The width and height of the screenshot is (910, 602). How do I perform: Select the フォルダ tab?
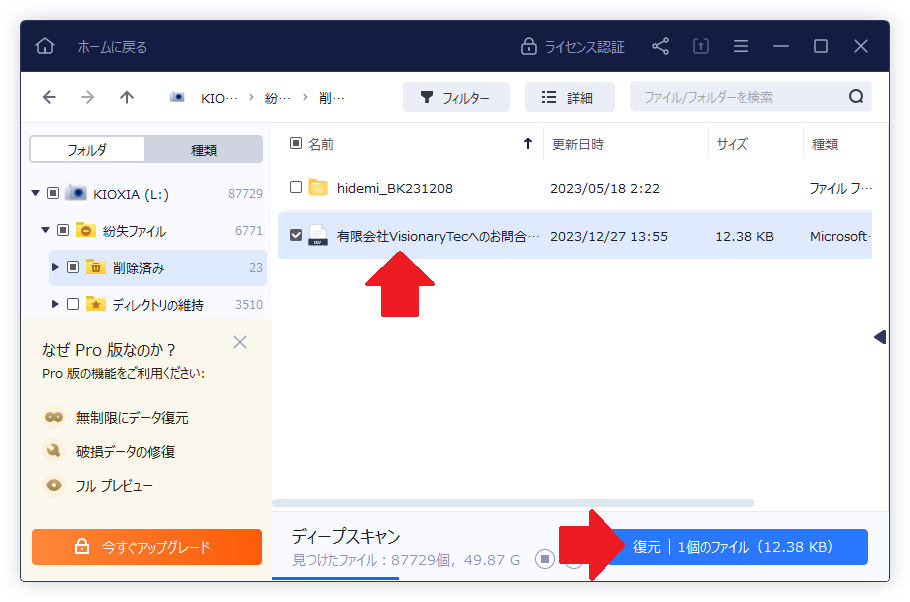(87, 150)
